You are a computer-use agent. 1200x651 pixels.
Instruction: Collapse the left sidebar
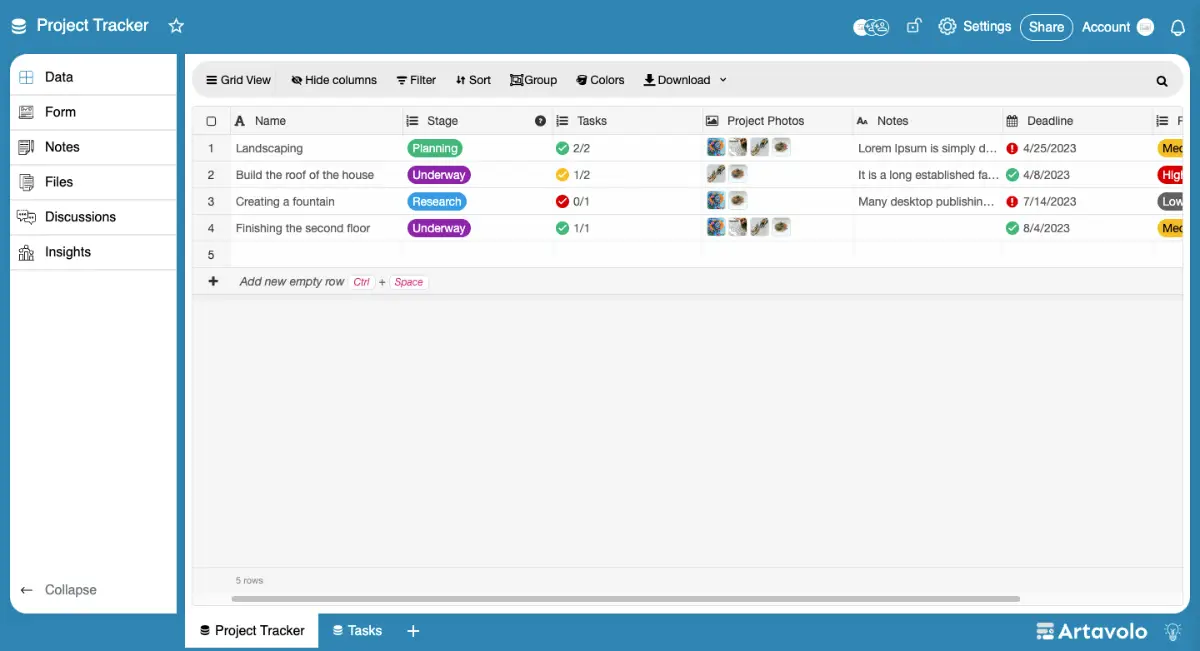tap(60, 590)
